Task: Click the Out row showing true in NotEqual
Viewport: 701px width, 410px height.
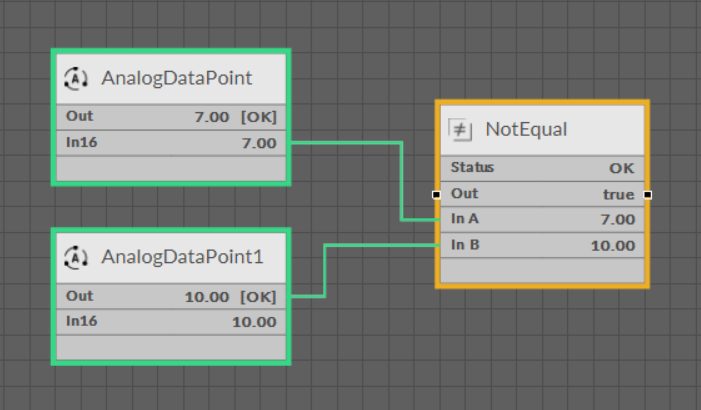Action: coord(542,194)
